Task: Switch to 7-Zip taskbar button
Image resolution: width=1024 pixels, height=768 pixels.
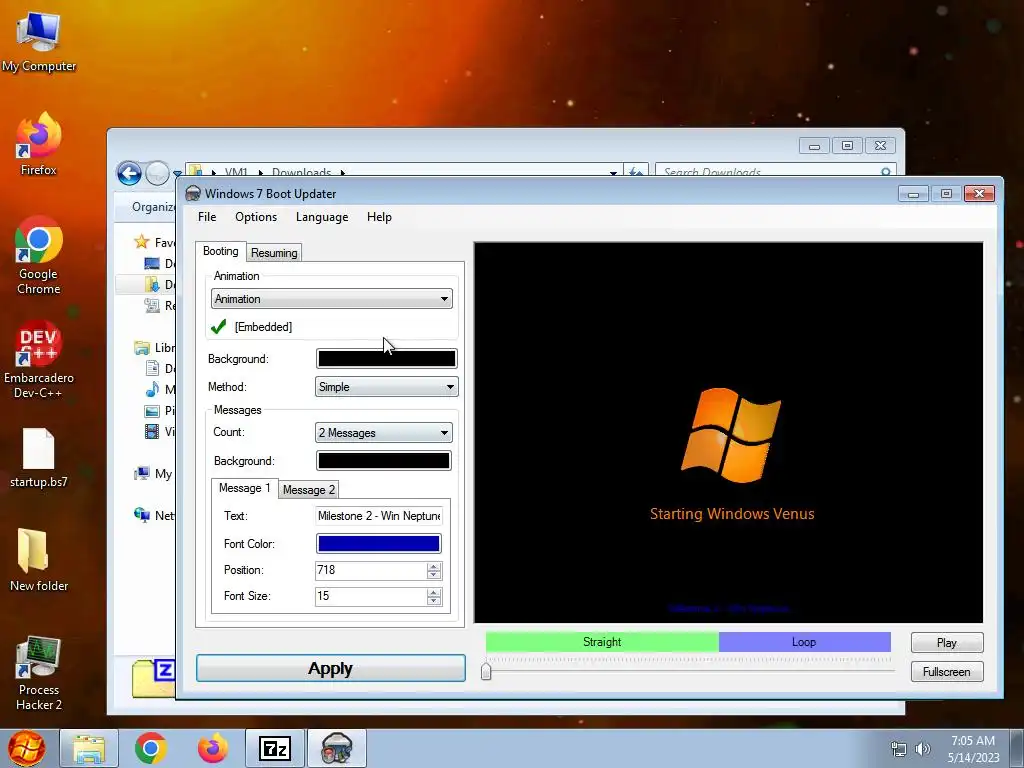Action: [275, 748]
